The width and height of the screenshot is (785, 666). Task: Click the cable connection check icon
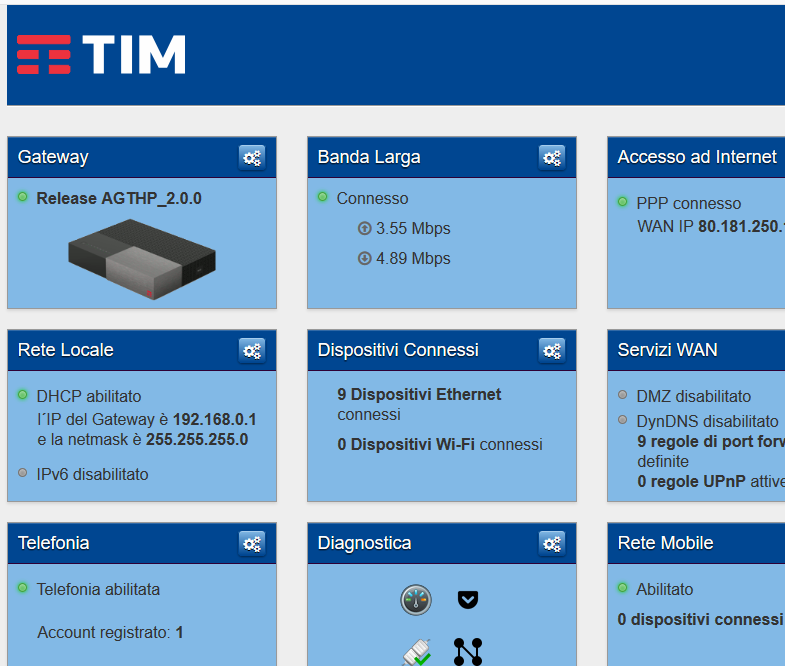coord(417,652)
